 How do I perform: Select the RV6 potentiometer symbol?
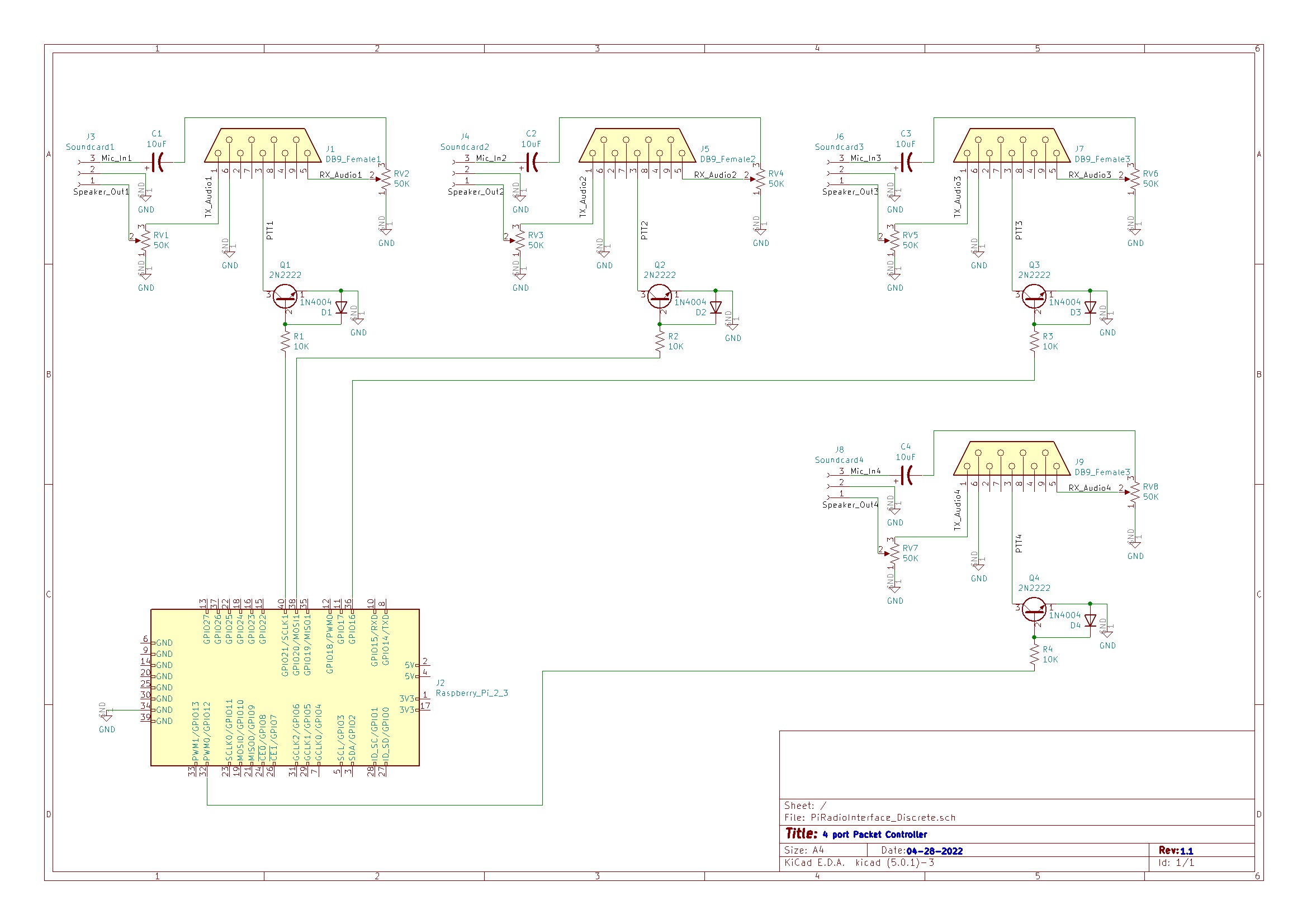tap(1134, 179)
